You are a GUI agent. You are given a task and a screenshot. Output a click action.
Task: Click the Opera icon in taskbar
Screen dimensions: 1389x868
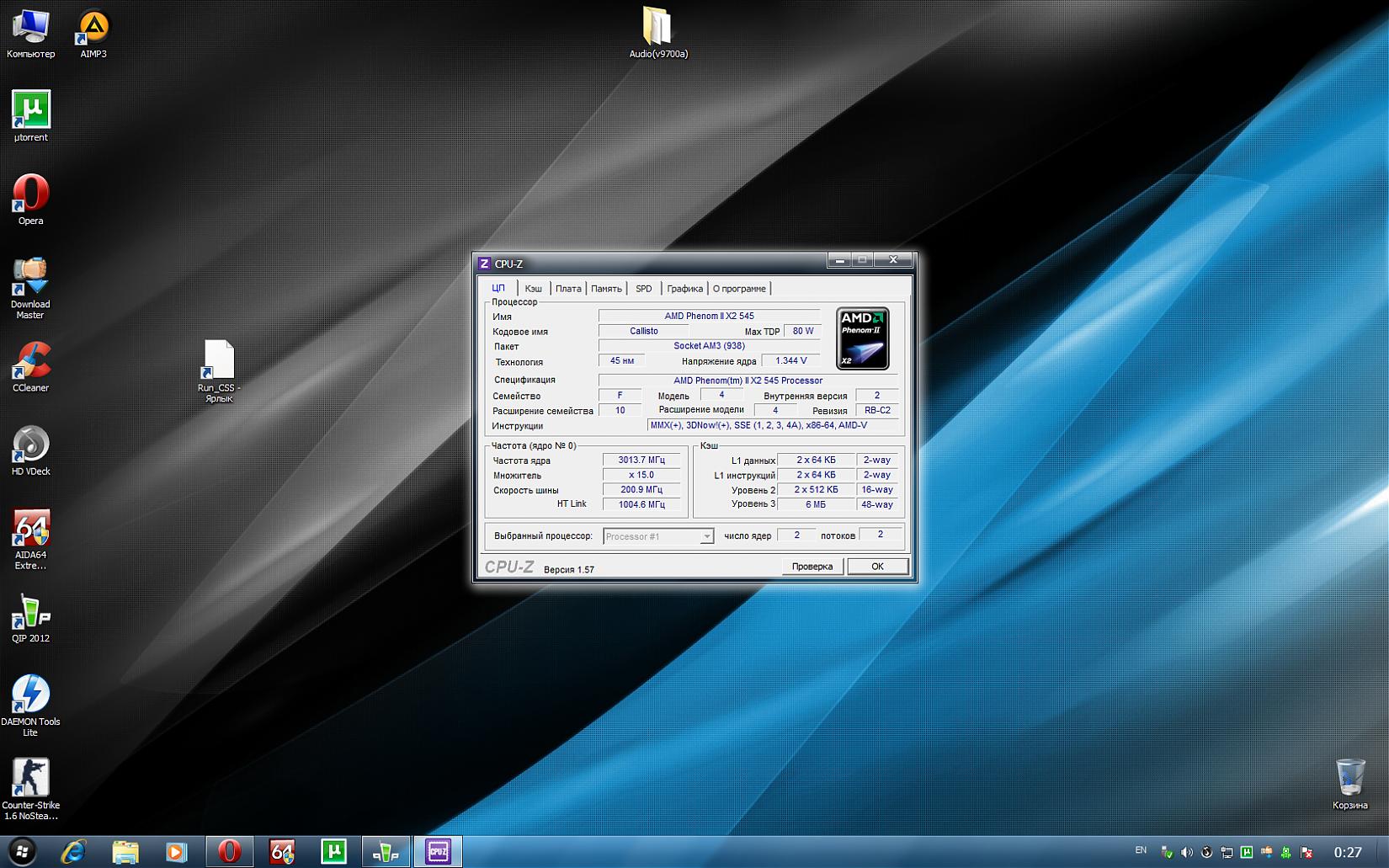pos(229,851)
